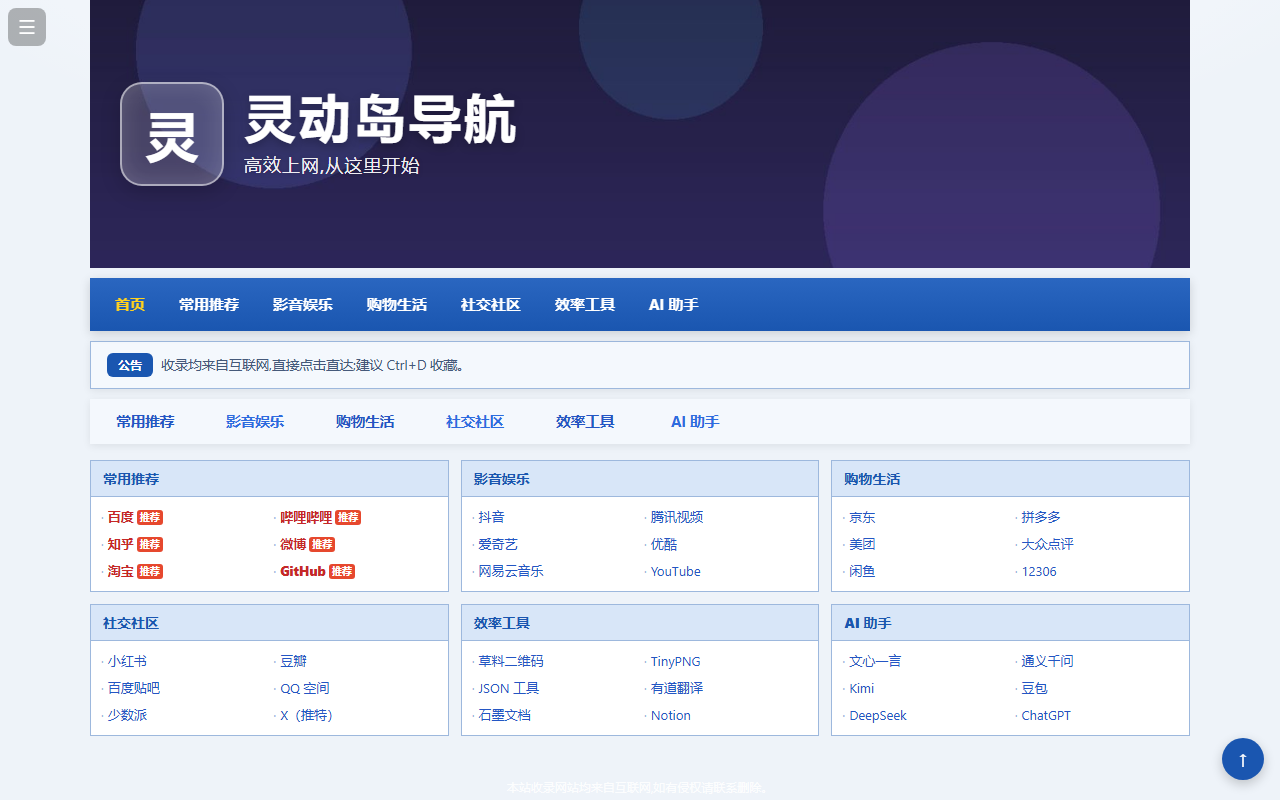Open the YouTube link
1280x800 pixels.
click(676, 571)
